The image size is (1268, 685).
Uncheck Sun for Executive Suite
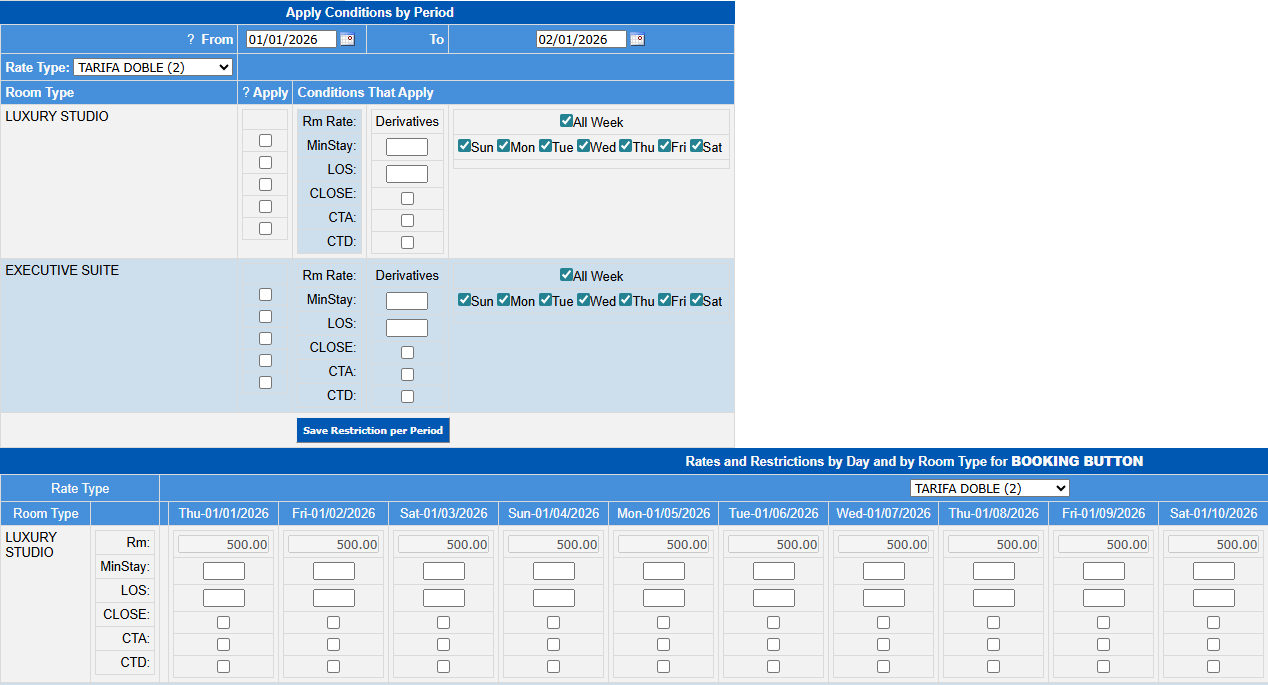tap(464, 300)
